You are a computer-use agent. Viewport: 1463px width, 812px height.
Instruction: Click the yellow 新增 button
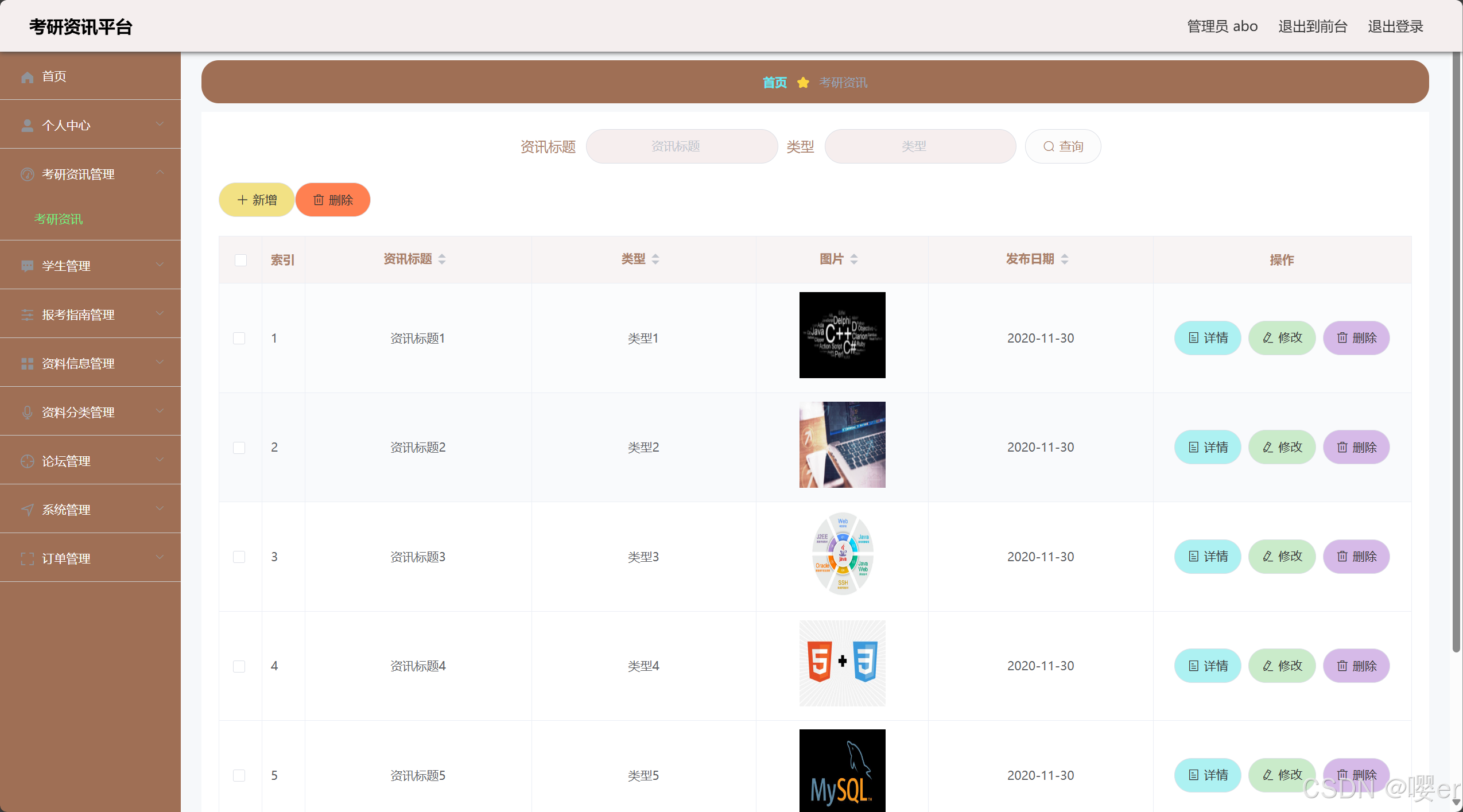pyautogui.click(x=257, y=200)
